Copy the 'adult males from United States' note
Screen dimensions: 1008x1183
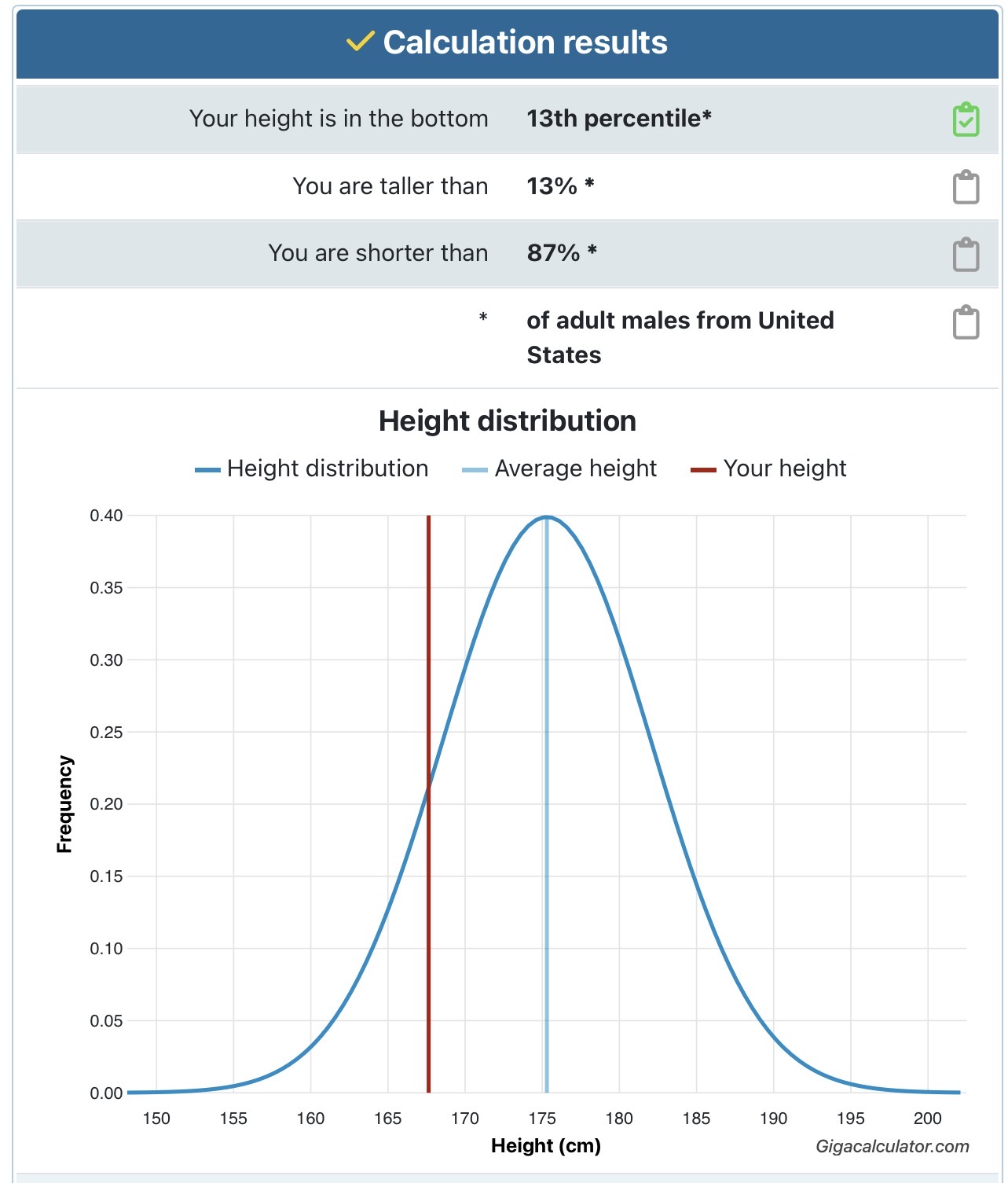pos(966,322)
